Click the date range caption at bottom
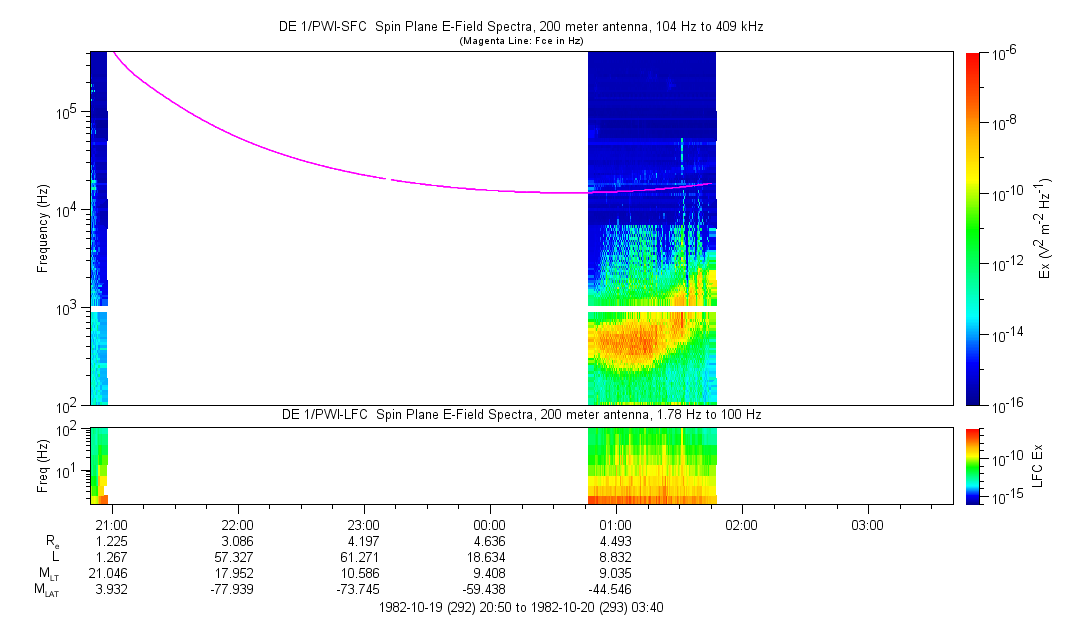 (520, 607)
